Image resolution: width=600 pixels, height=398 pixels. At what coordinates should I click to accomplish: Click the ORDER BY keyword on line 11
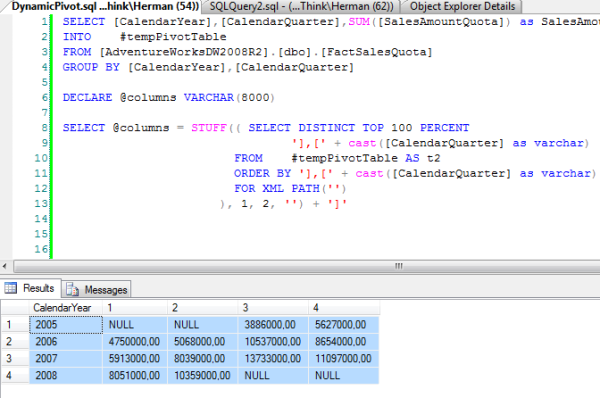[262, 173]
